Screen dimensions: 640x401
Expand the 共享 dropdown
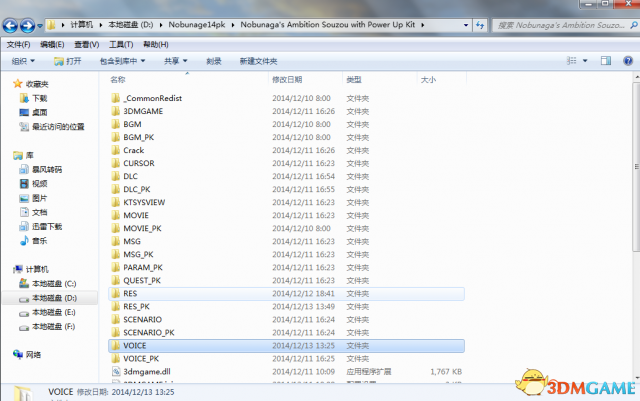176,61
